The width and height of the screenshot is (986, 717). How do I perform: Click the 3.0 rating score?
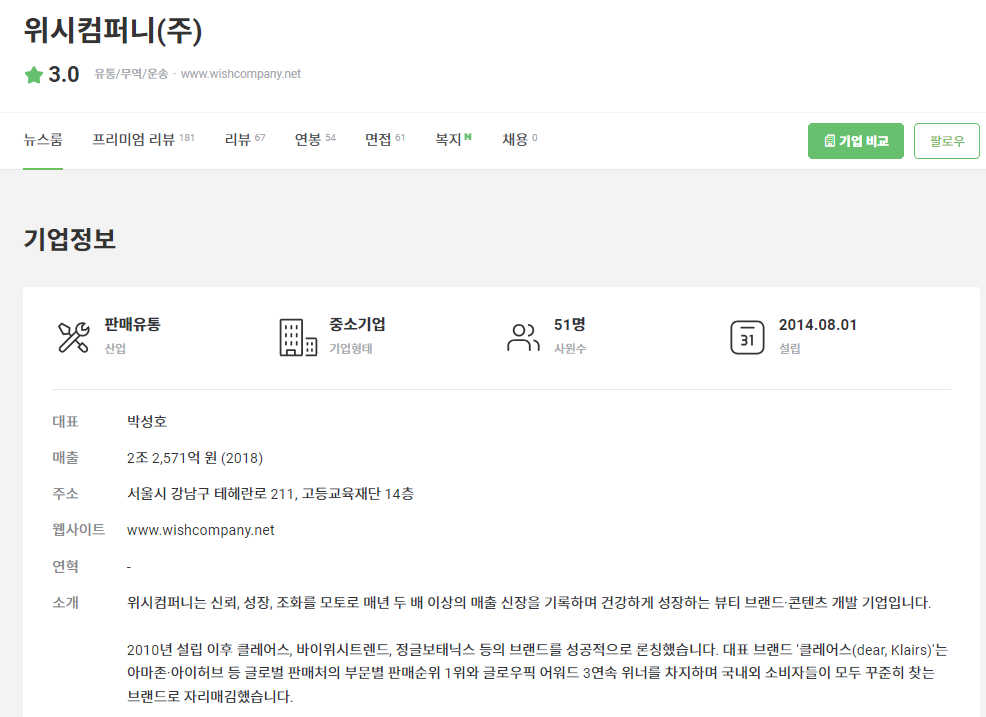[64, 75]
